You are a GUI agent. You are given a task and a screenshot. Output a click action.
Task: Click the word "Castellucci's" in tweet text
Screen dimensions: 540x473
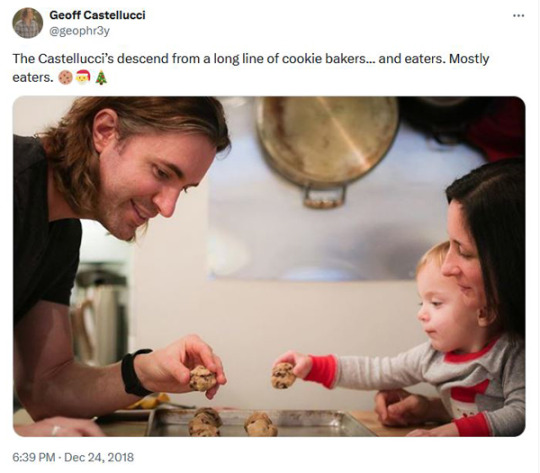[76, 59]
